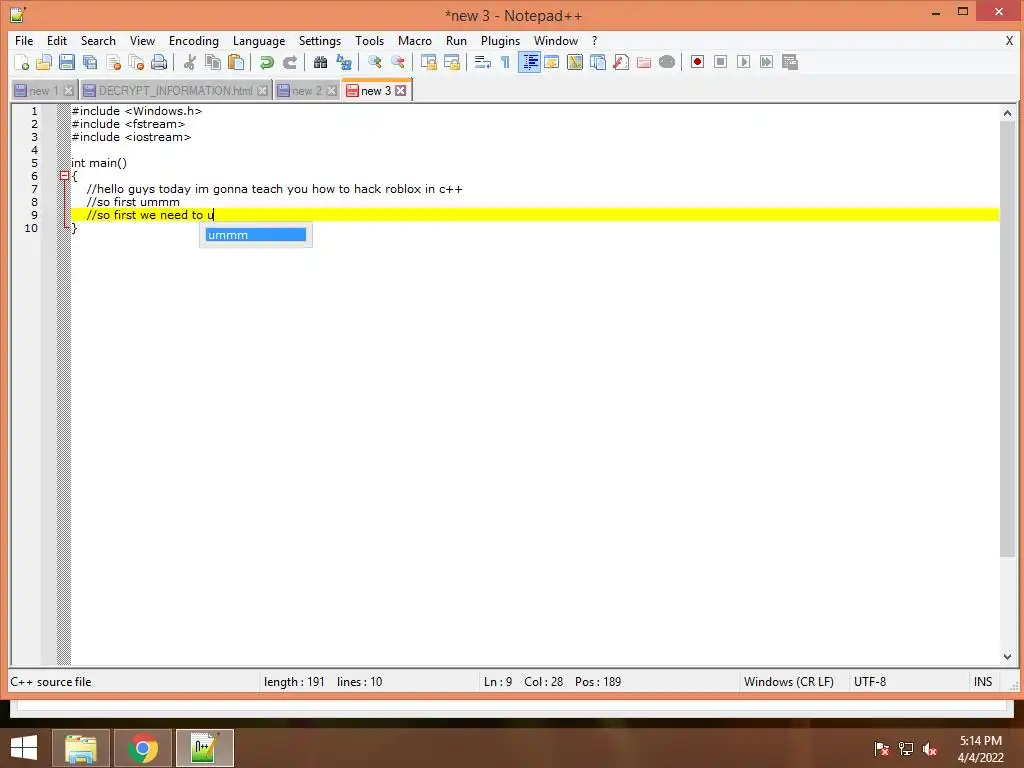Click the vertical scrollbar up arrow
This screenshot has width=1024, height=768.
coord(1007,113)
